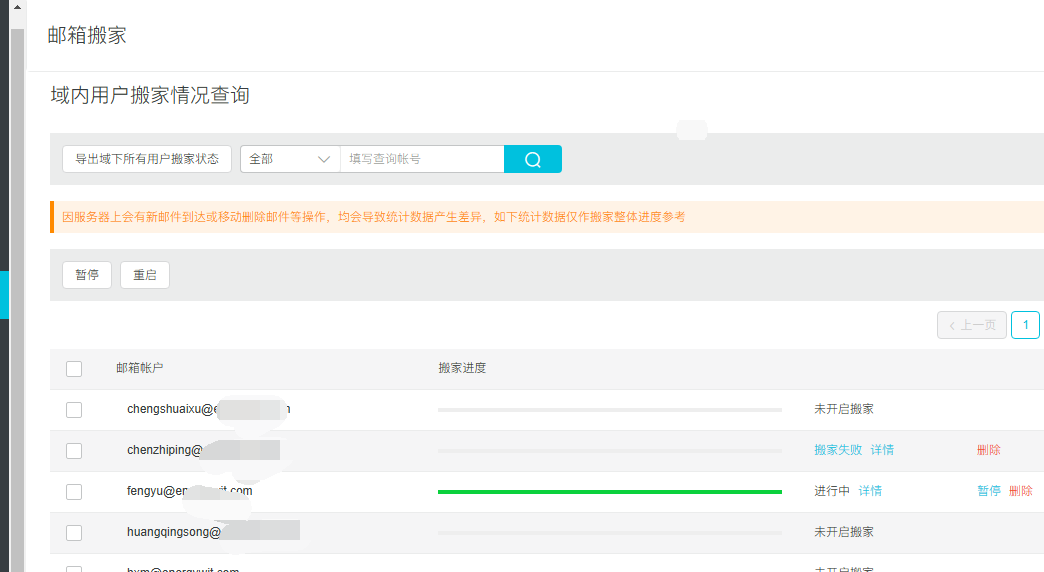Open 搬家失败 link for chenzhiping
The image size is (1044, 572).
pyautogui.click(x=837, y=450)
